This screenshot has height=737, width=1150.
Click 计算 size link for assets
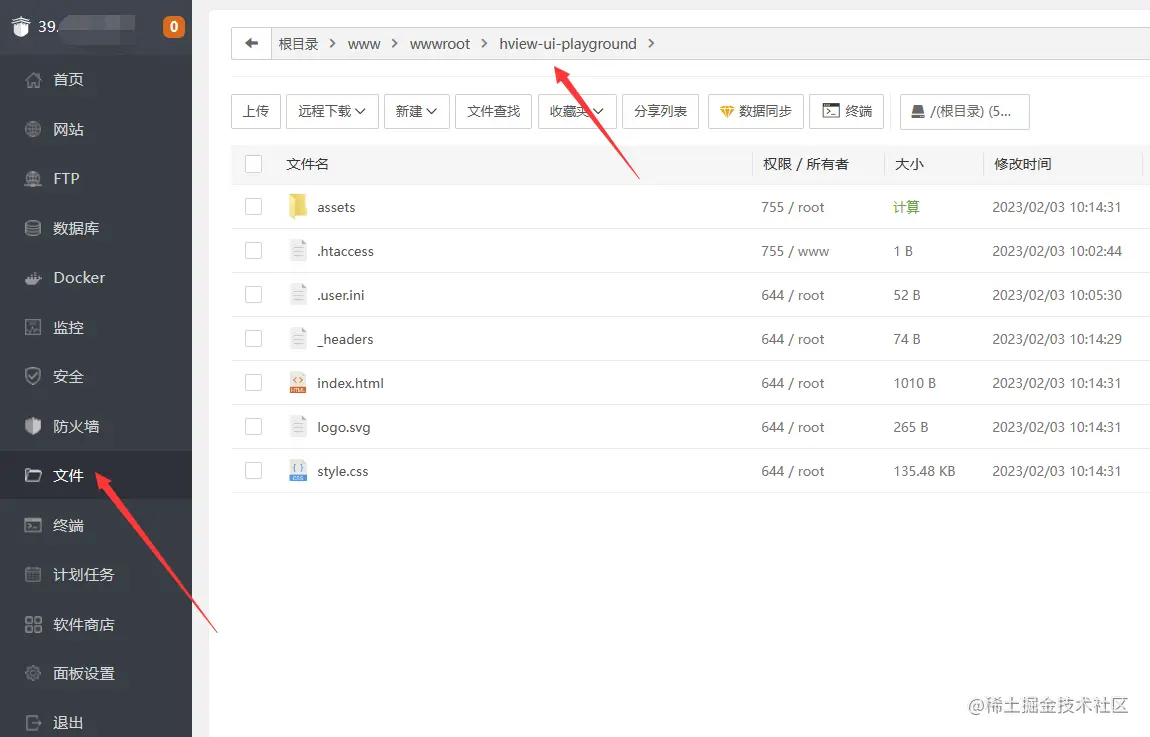point(906,207)
